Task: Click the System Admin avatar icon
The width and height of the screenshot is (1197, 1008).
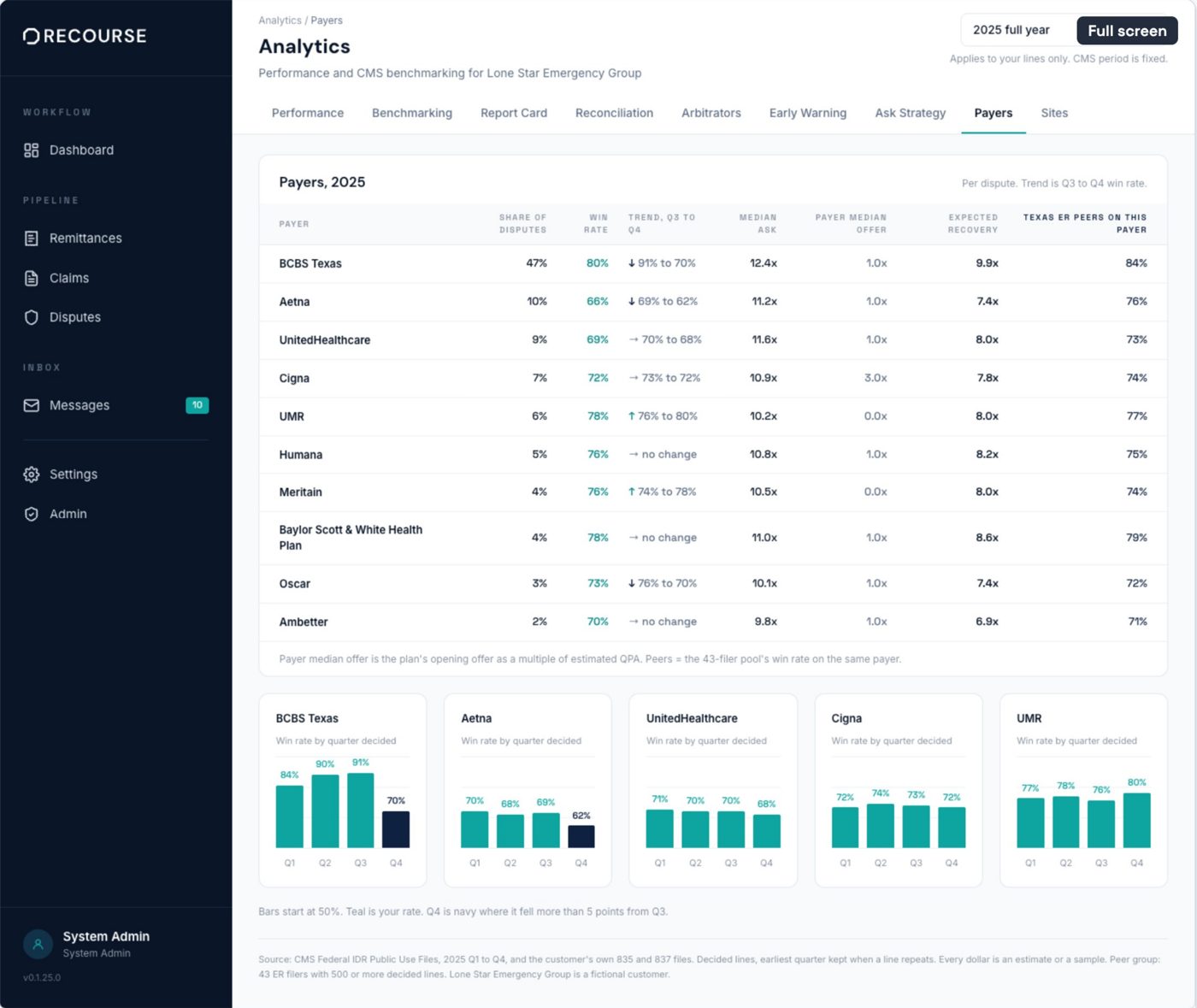Action: [38, 945]
